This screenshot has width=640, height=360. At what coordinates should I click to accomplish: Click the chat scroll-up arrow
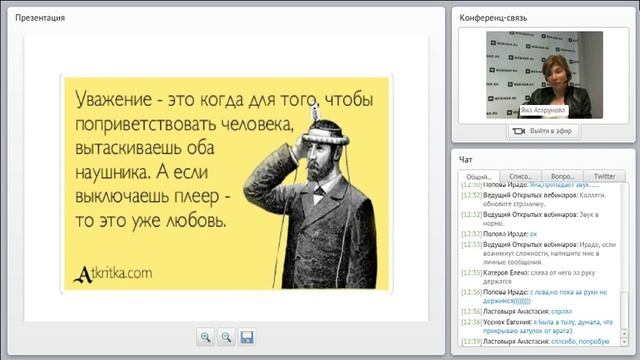click(x=624, y=333)
